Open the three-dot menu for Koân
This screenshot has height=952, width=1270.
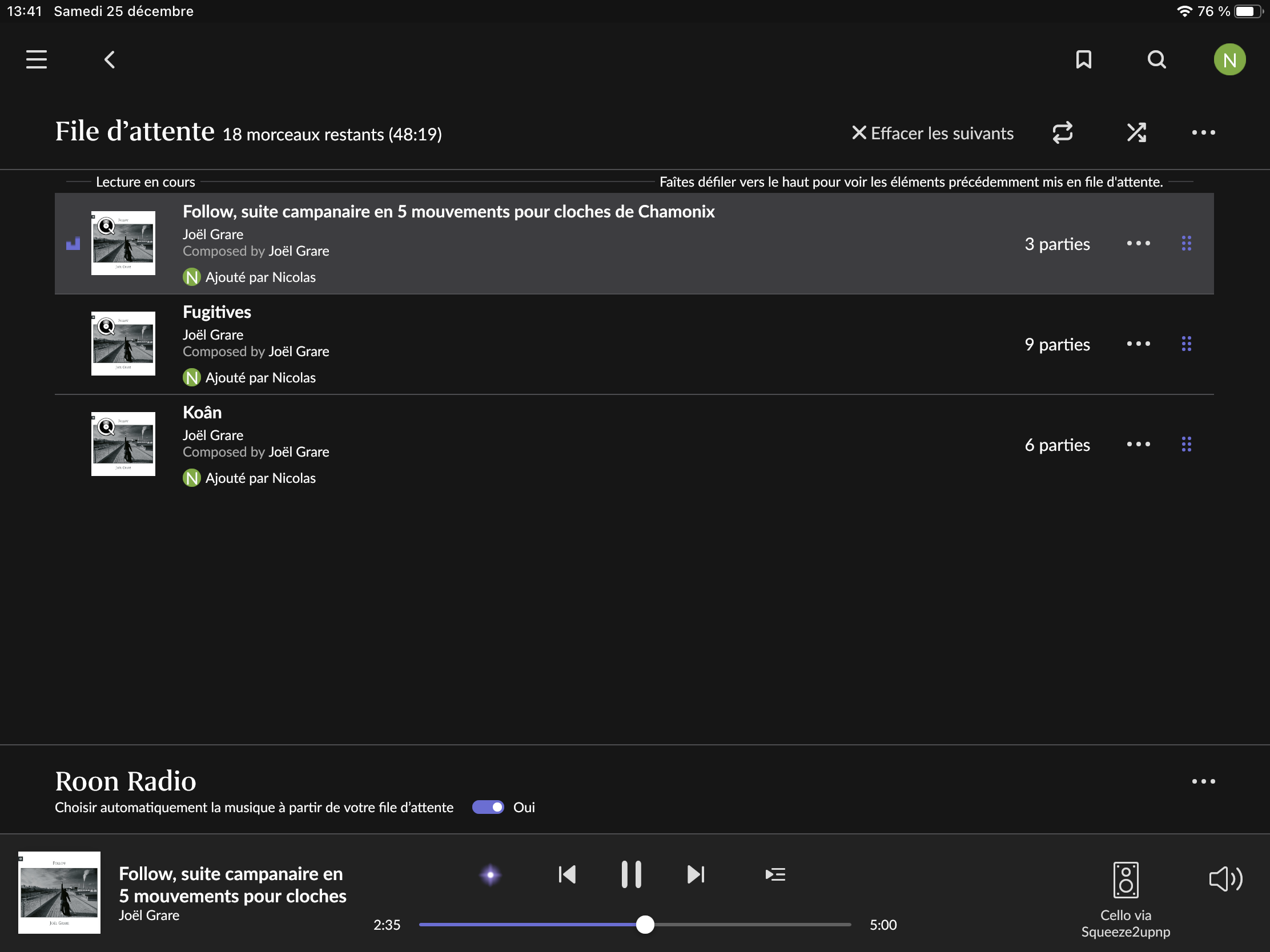[1138, 444]
